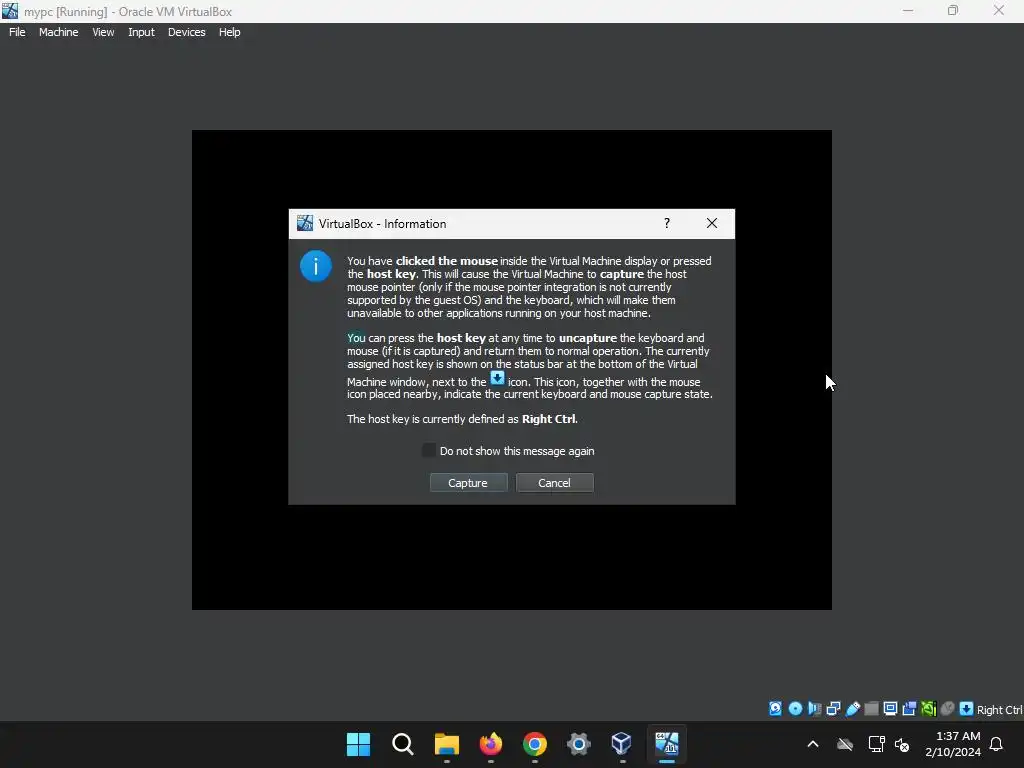Open Settings gear from taskbar
1024x768 pixels.
(x=579, y=744)
